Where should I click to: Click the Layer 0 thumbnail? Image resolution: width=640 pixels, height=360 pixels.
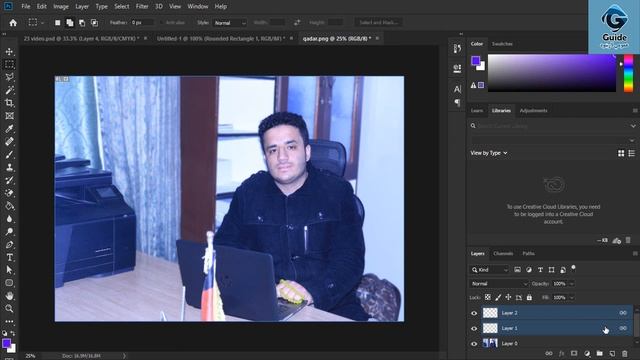(x=490, y=343)
